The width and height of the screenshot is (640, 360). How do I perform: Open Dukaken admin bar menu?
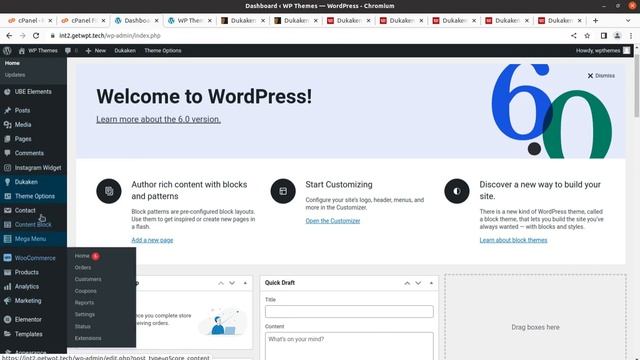(125, 51)
